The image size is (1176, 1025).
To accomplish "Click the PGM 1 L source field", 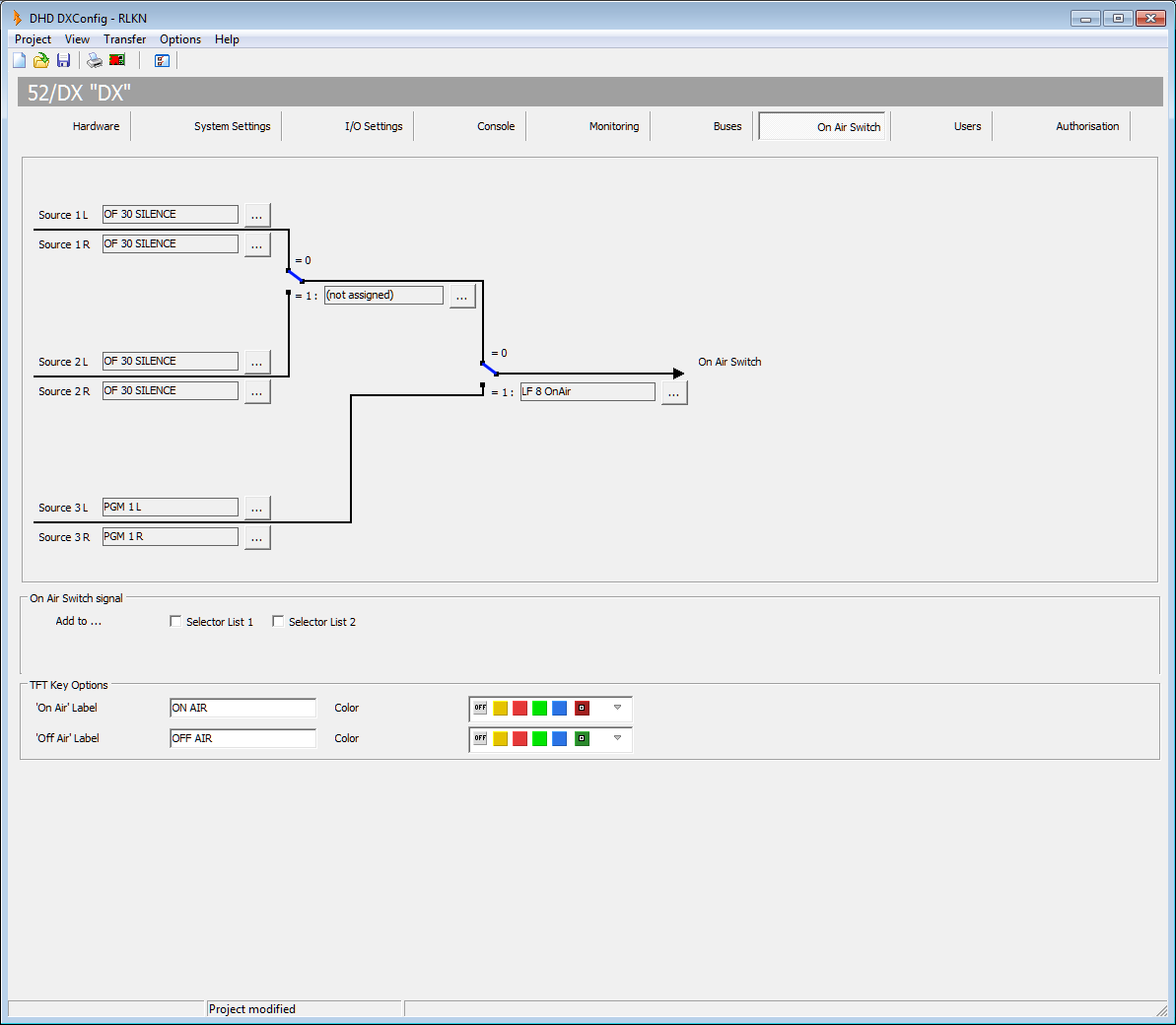I will 171,507.
